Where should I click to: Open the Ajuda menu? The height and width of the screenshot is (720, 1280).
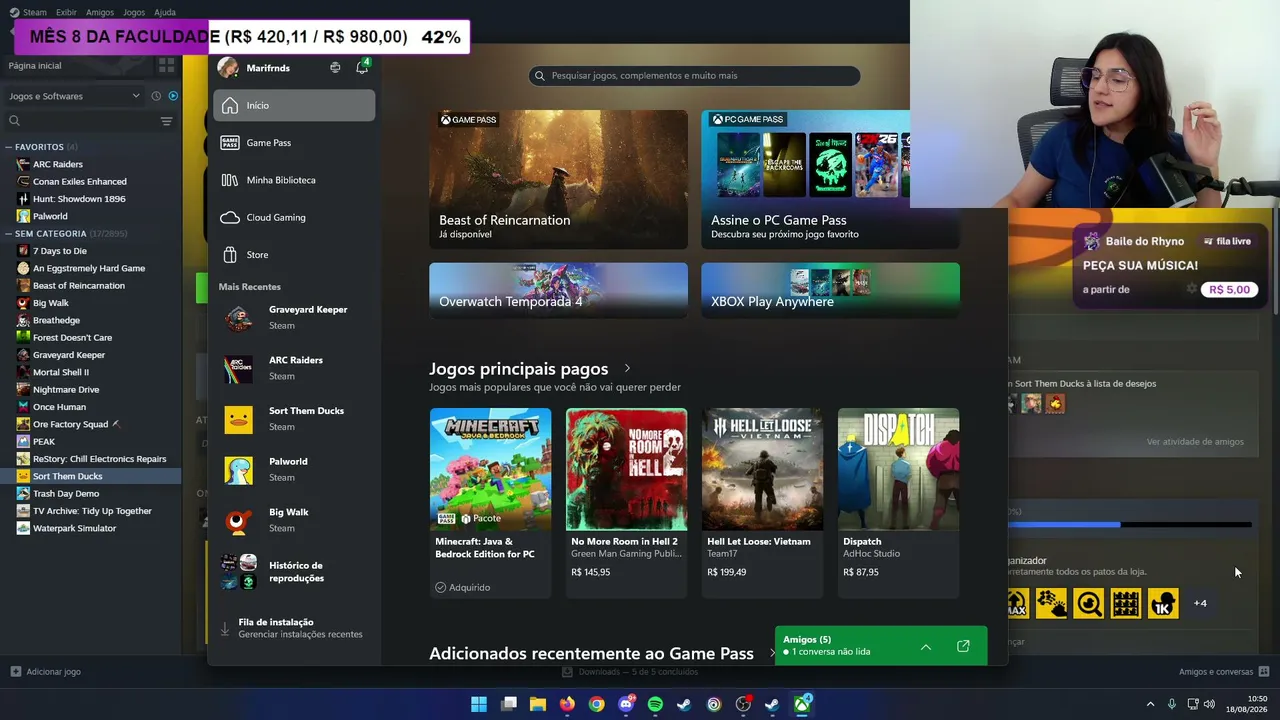165,12
